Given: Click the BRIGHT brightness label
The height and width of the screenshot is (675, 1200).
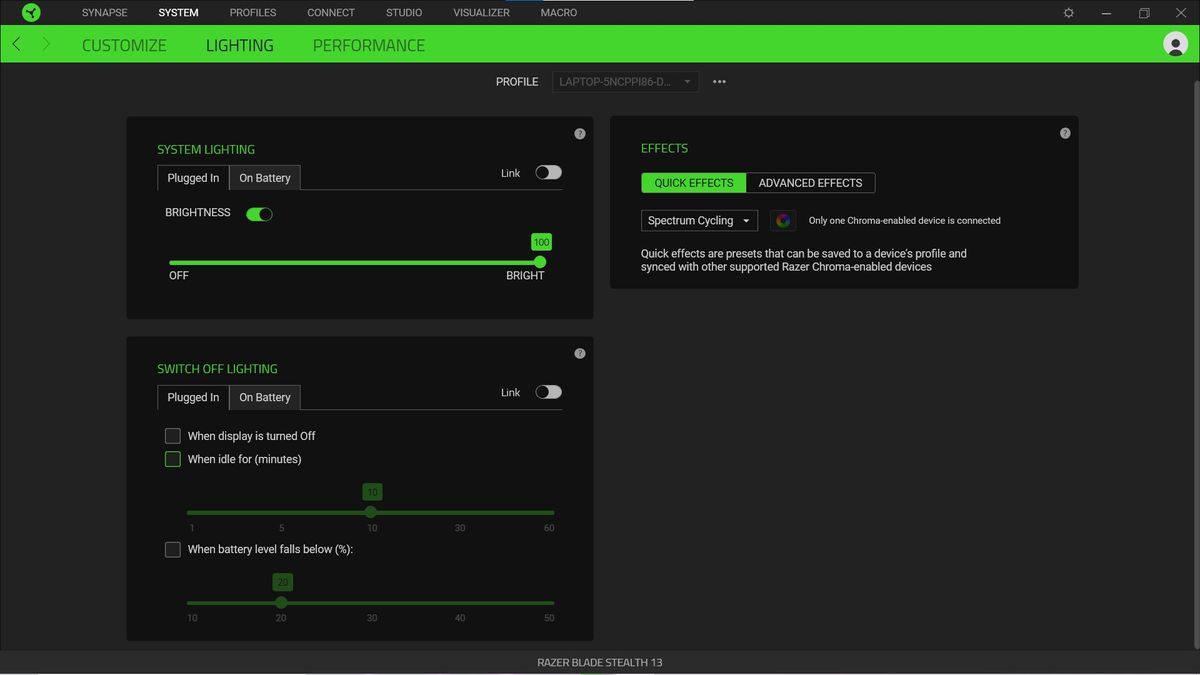Looking at the screenshot, I should point(525,276).
